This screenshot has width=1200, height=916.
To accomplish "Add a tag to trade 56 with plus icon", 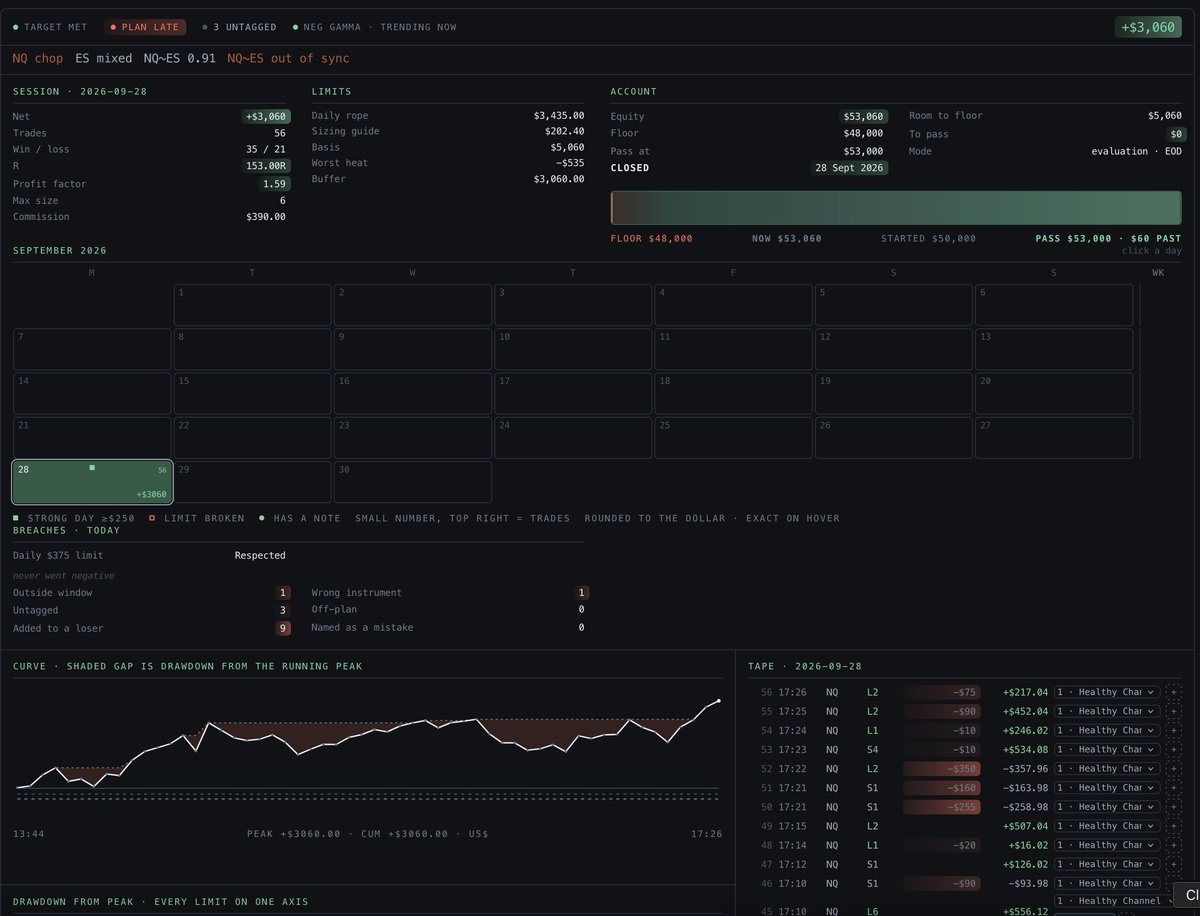I will tap(1174, 692).
